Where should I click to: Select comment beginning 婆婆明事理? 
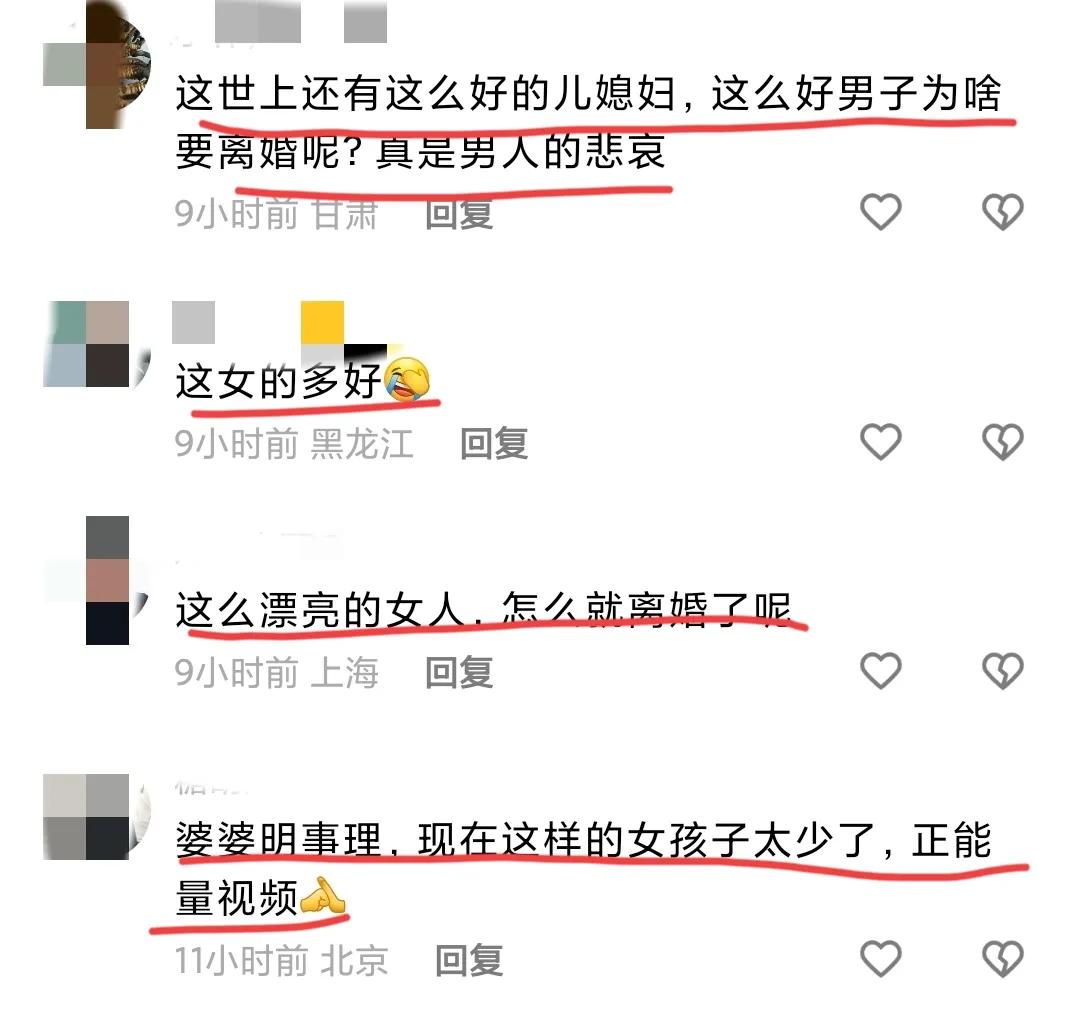pyautogui.click(x=583, y=868)
